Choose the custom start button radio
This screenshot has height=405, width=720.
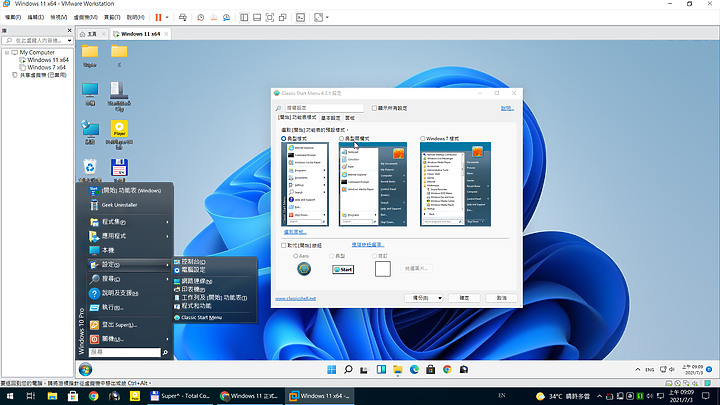[x=374, y=256]
